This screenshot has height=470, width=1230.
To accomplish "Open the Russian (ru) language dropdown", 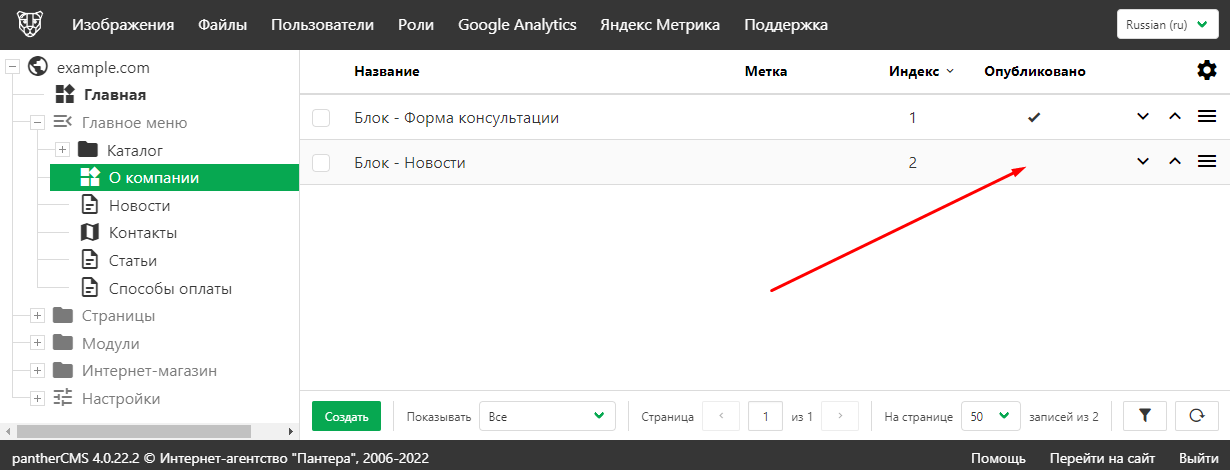I will 1166,24.
